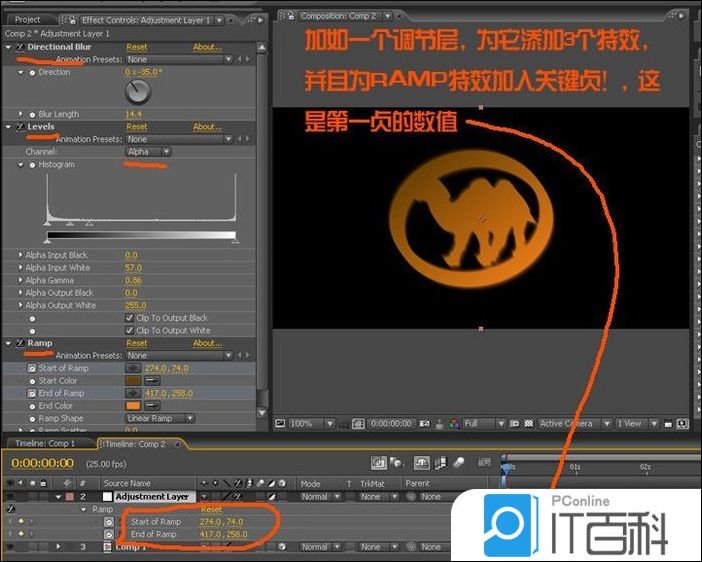Collapse the Direction property
The height and width of the screenshot is (562, 702).
(x=21, y=72)
